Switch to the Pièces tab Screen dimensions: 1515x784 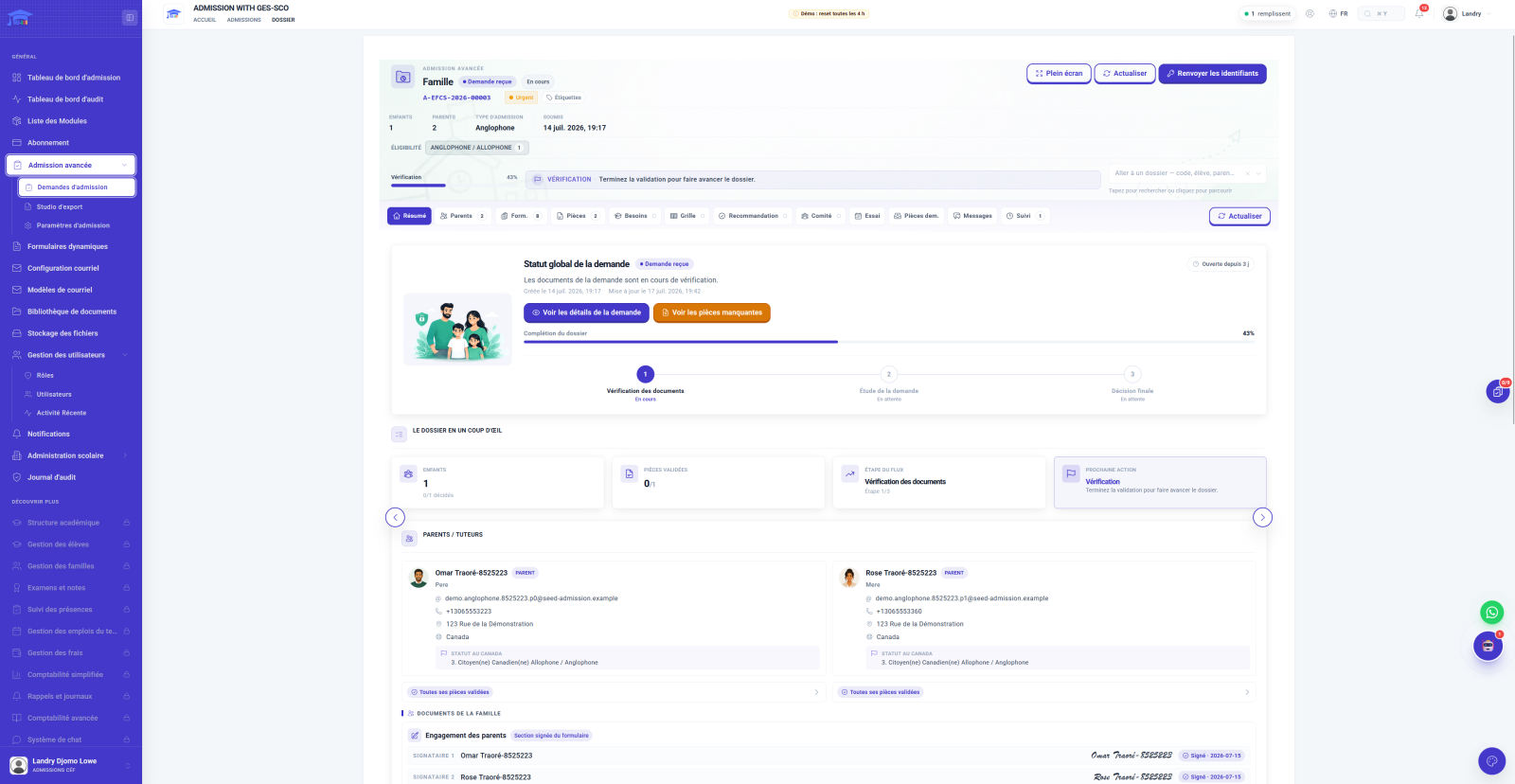coord(578,216)
